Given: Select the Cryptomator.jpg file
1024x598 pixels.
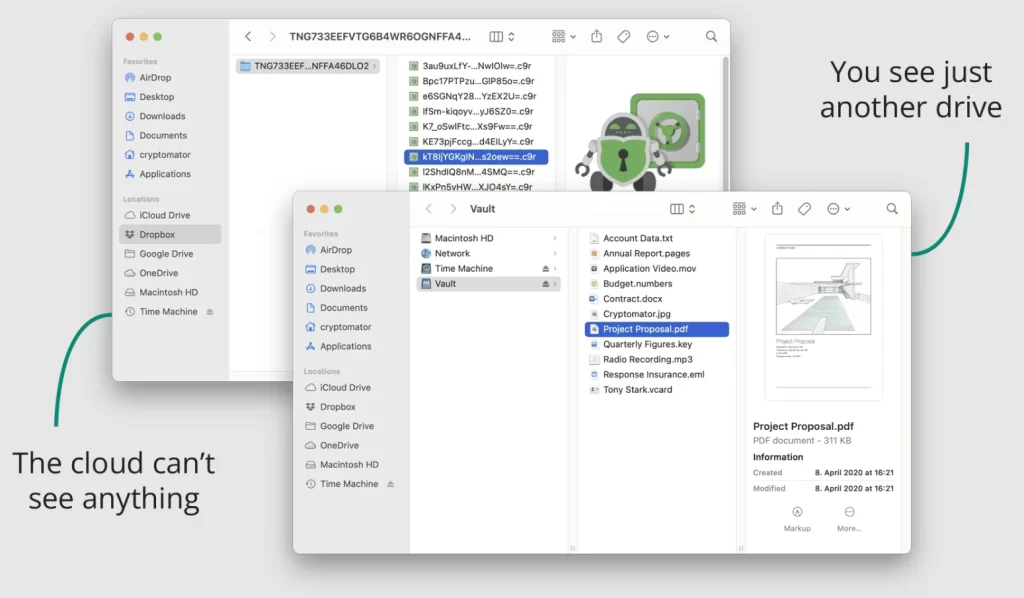Looking at the screenshot, I should (x=638, y=313).
